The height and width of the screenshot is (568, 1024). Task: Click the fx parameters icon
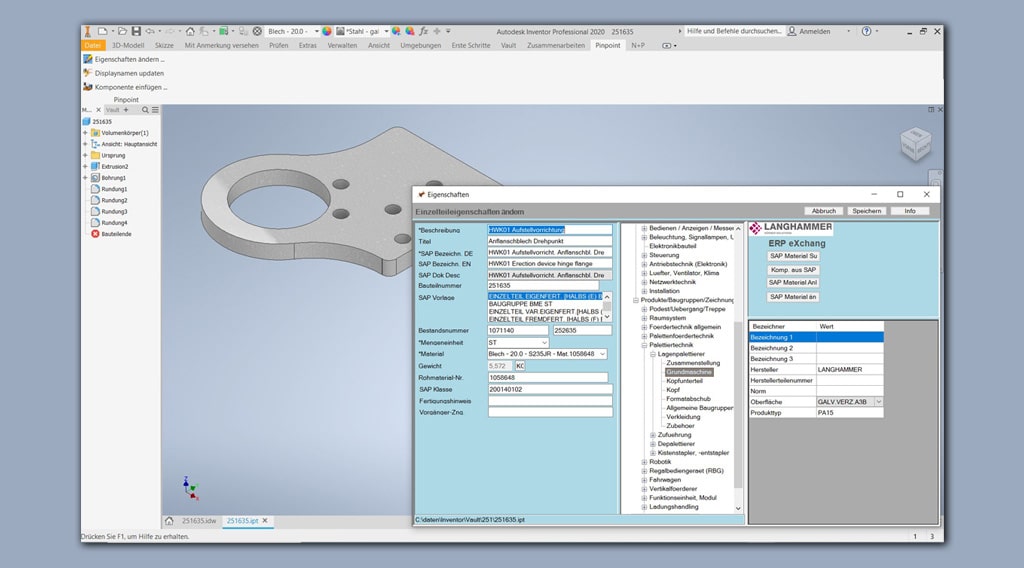click(424, 31)
